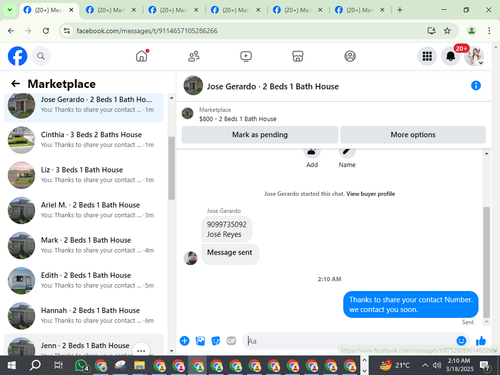This screenshot has height=375, width=500.
Task: Click Mark as pending button
Action: [260, 135]
